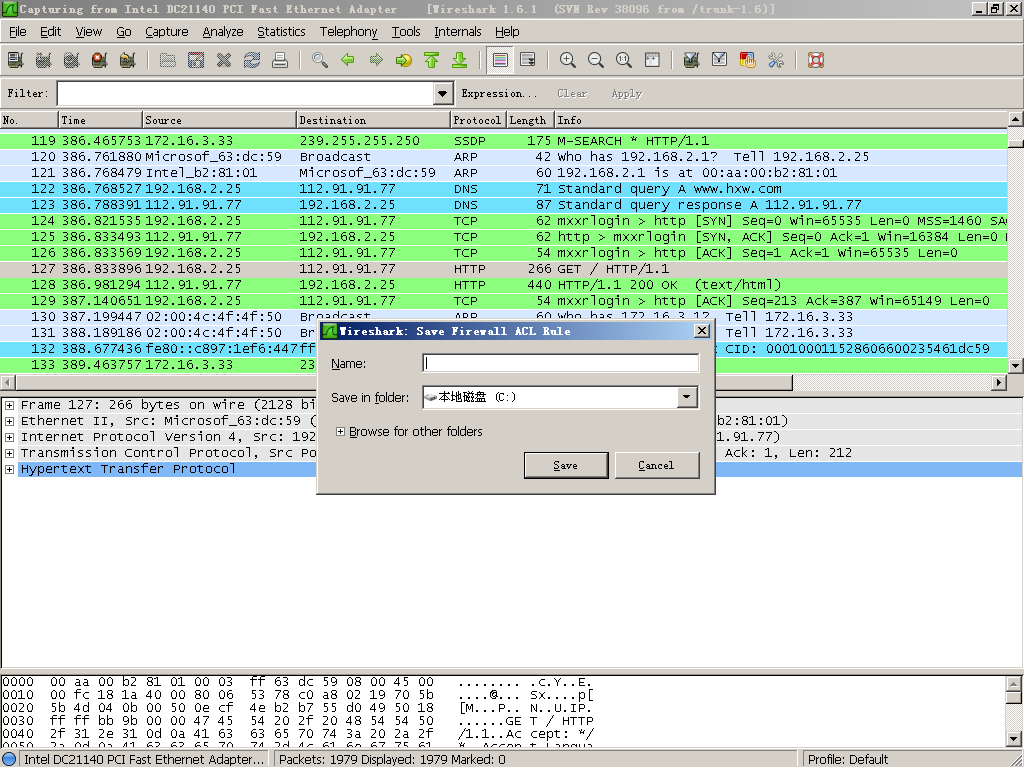Click hex pane scroll-down arrow

pyautogui.click(x=1014, y=739)
